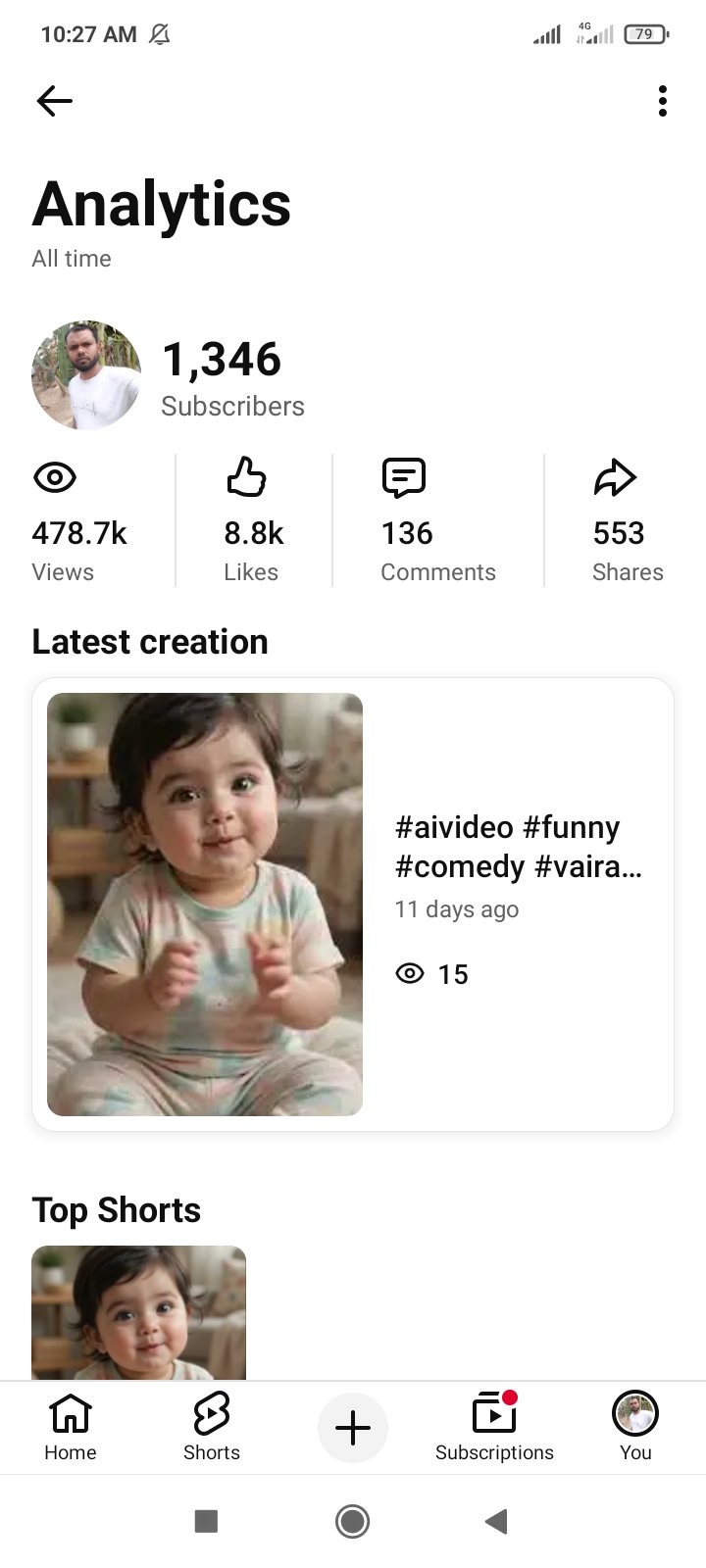Tap the Android recent apps square

point(206,1521)
